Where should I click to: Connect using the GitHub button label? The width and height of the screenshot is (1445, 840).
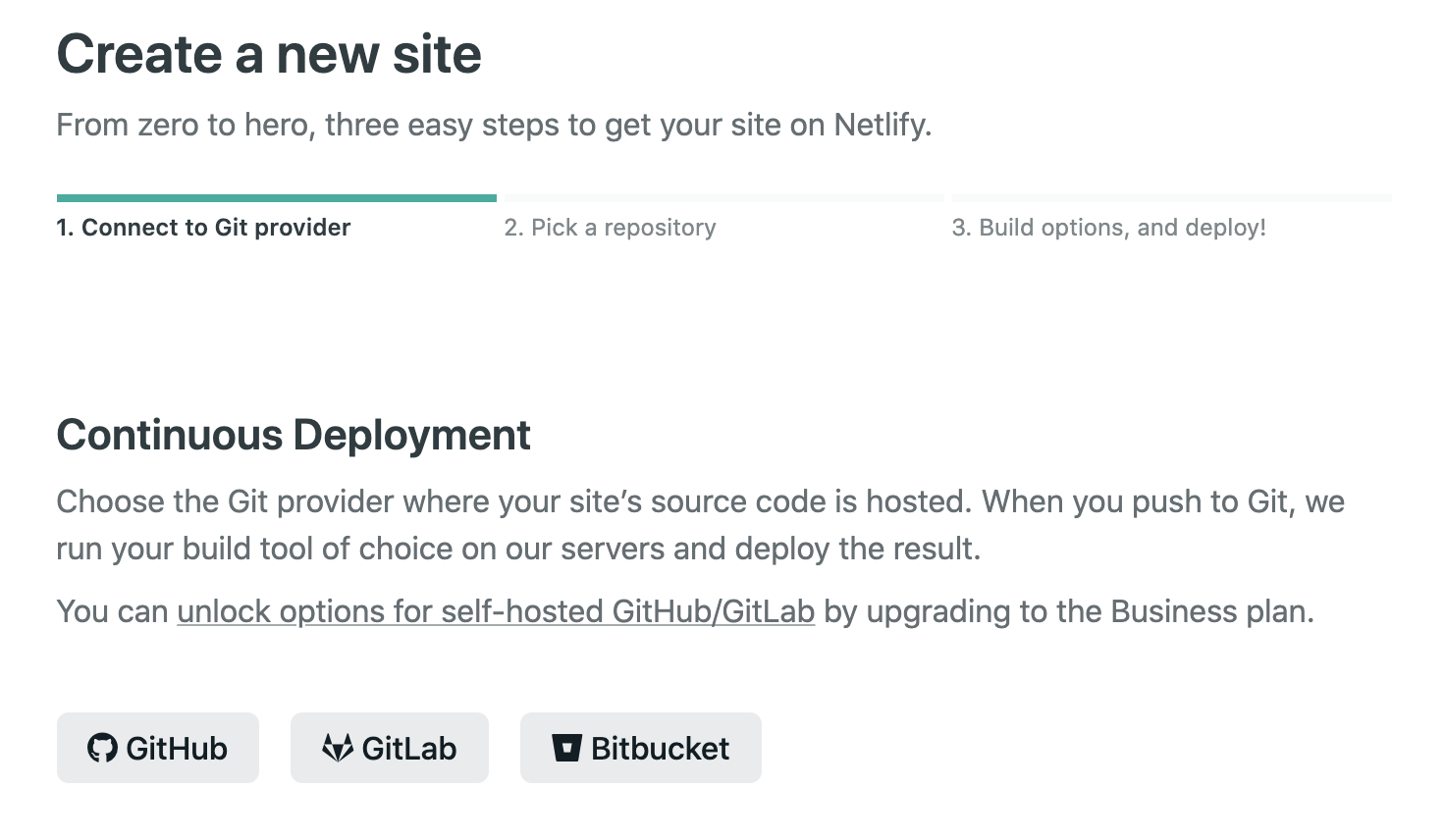[x=177, y=749]
